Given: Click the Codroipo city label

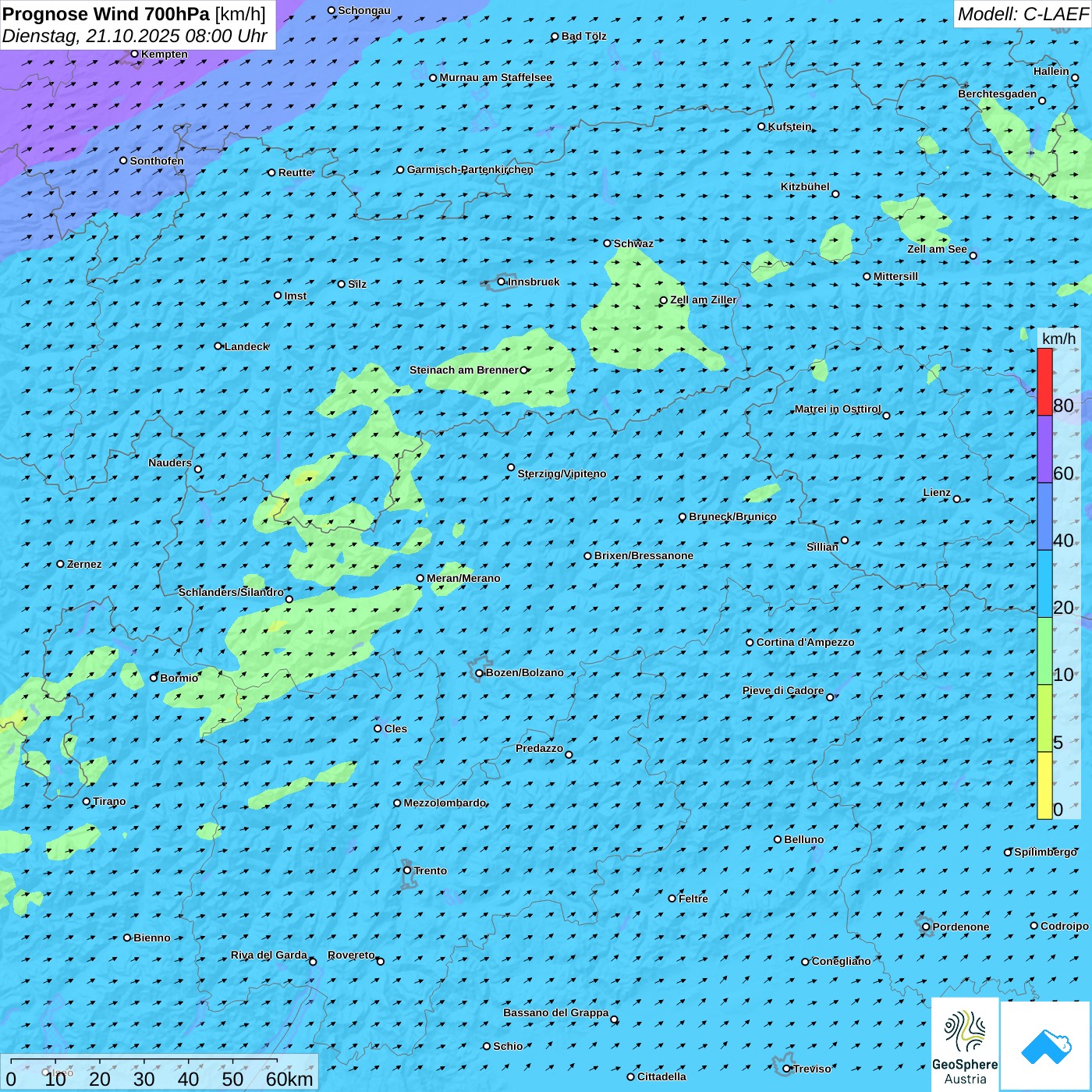Looking at the screenshot, I should (1065, 926).
